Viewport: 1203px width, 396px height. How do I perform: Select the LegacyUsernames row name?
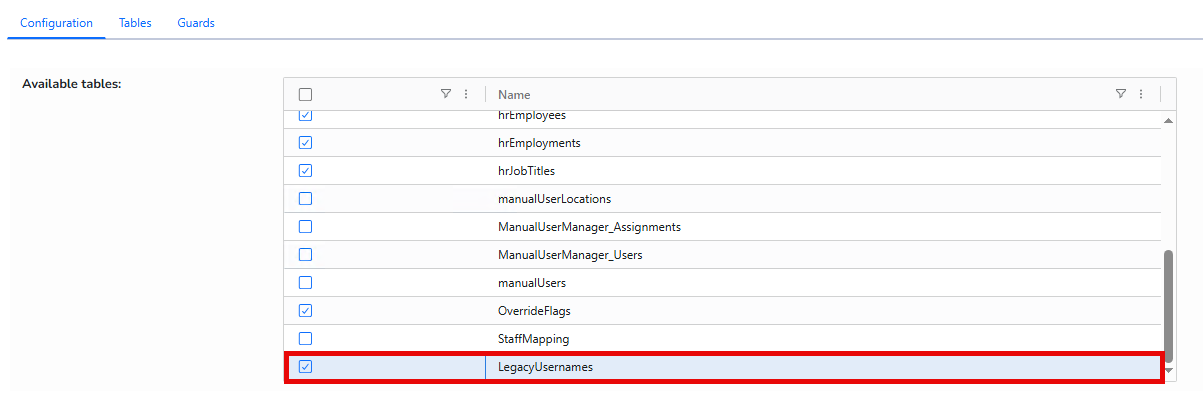pyautogui.click(x=545, y=367)
